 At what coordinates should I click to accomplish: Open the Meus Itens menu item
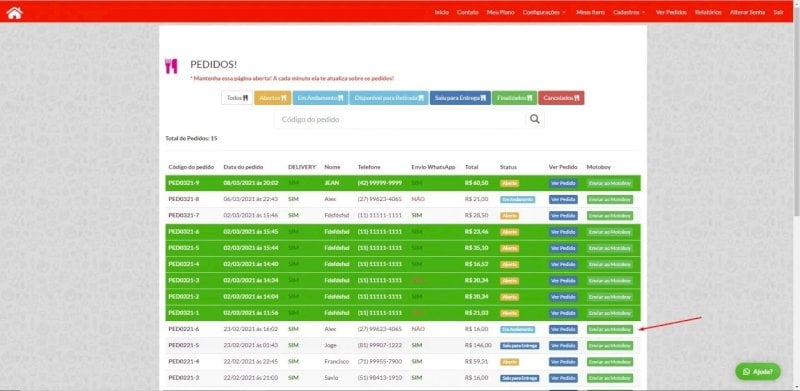click(590, 12)
